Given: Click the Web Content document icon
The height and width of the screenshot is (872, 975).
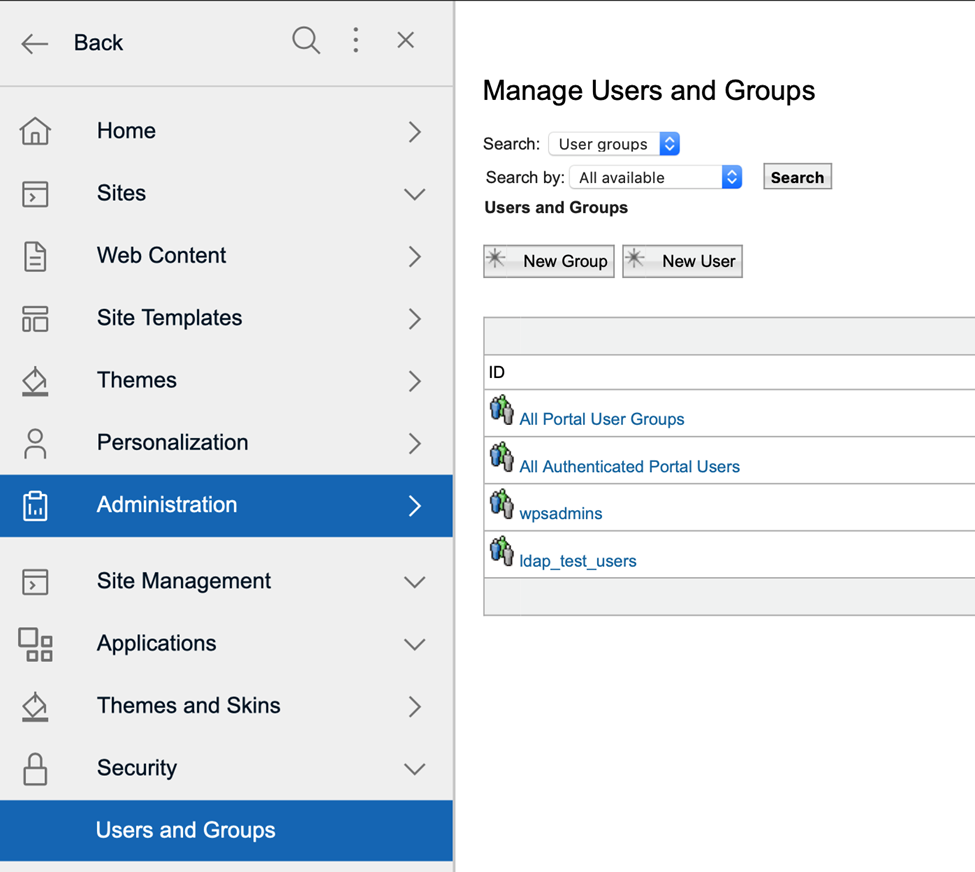Looking at the screenshot, I should 35,256.
